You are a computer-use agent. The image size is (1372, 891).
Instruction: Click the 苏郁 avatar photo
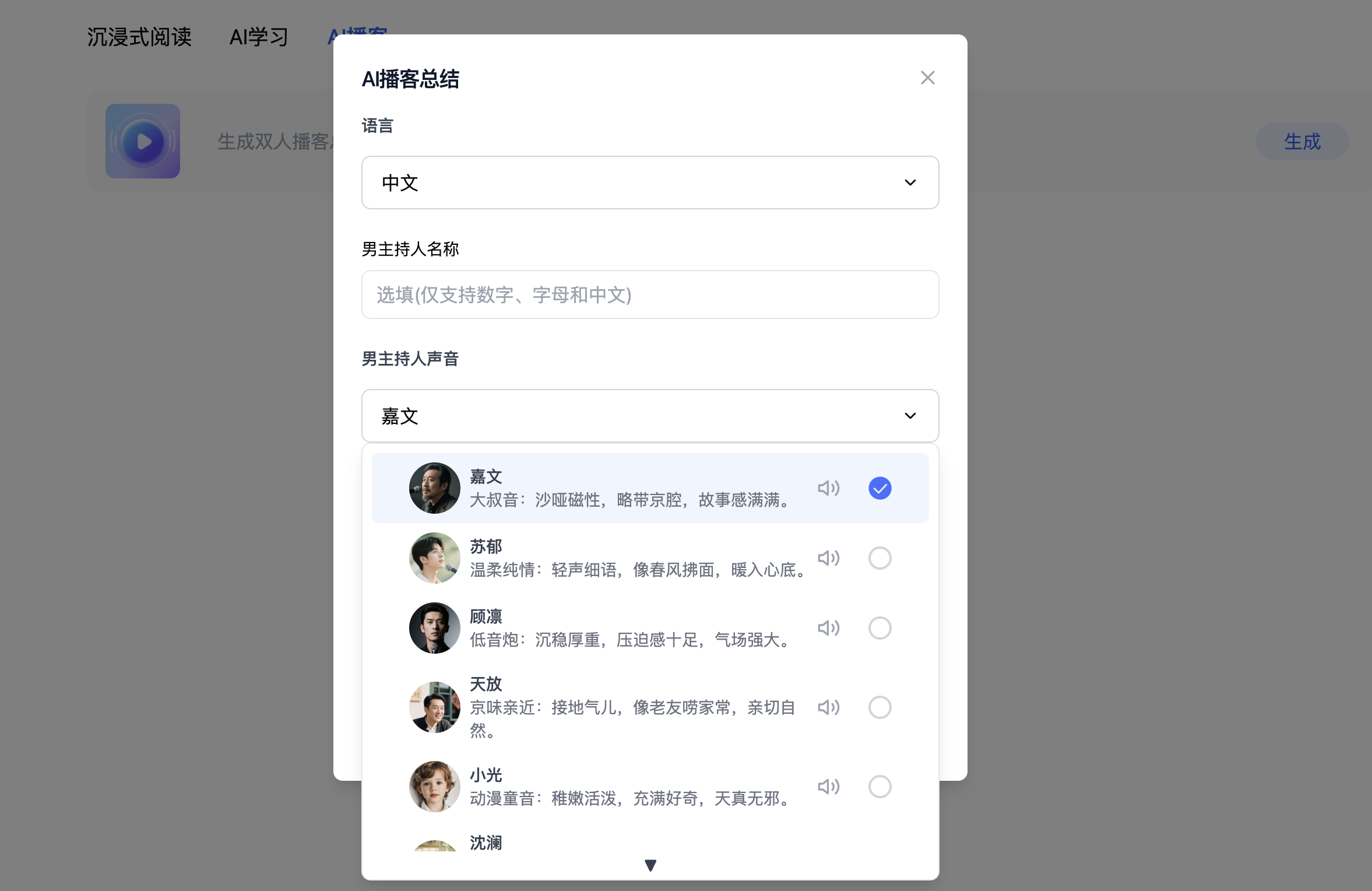point(434,558)
